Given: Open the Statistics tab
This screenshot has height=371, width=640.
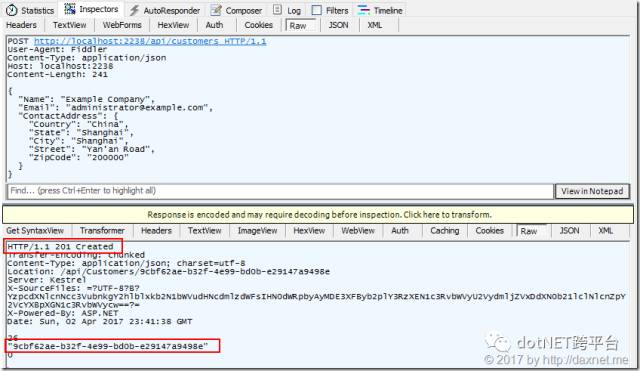Looking at the screenshot, I should [x=30, y=10].
